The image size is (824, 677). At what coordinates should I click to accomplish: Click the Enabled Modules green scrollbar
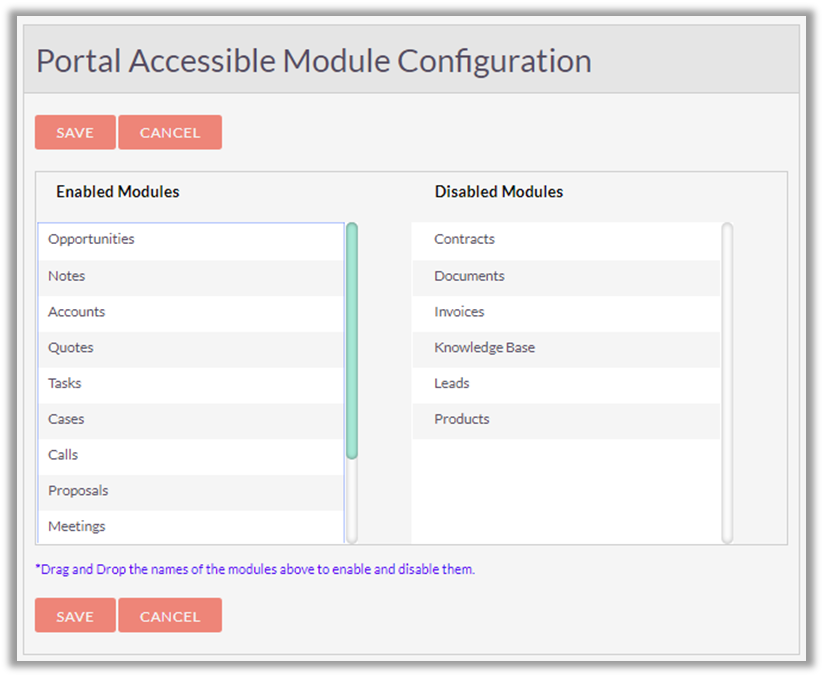352,340
